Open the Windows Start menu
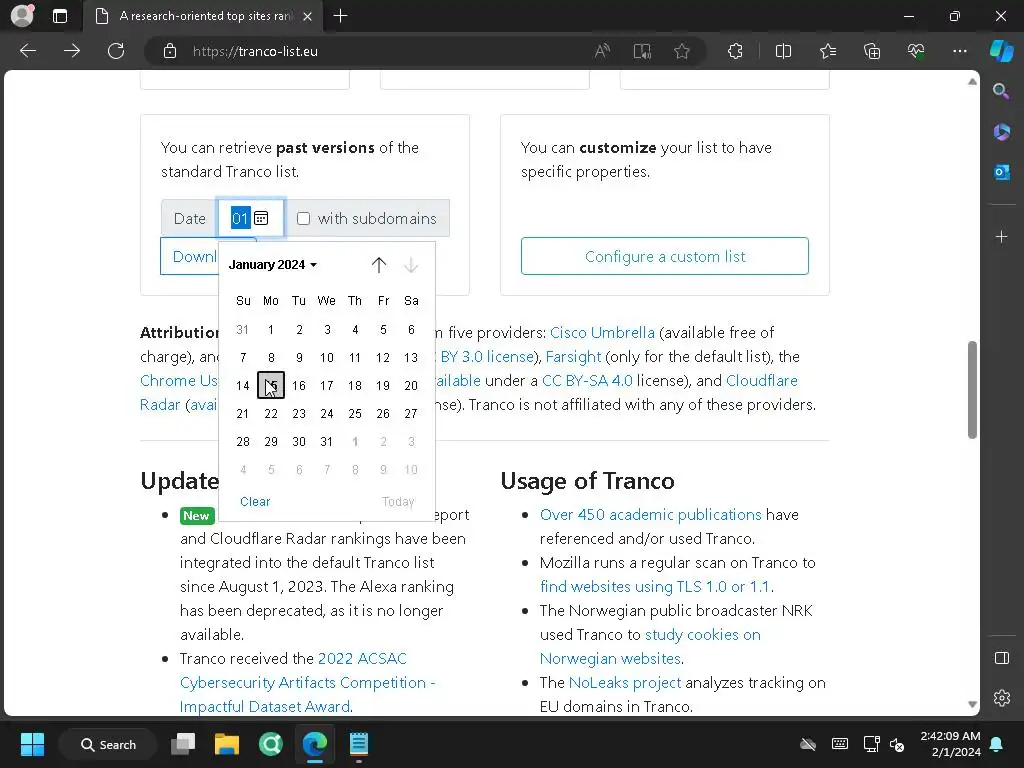The image size is (1024, 768). pyautogui.click(x=32, y=744)
